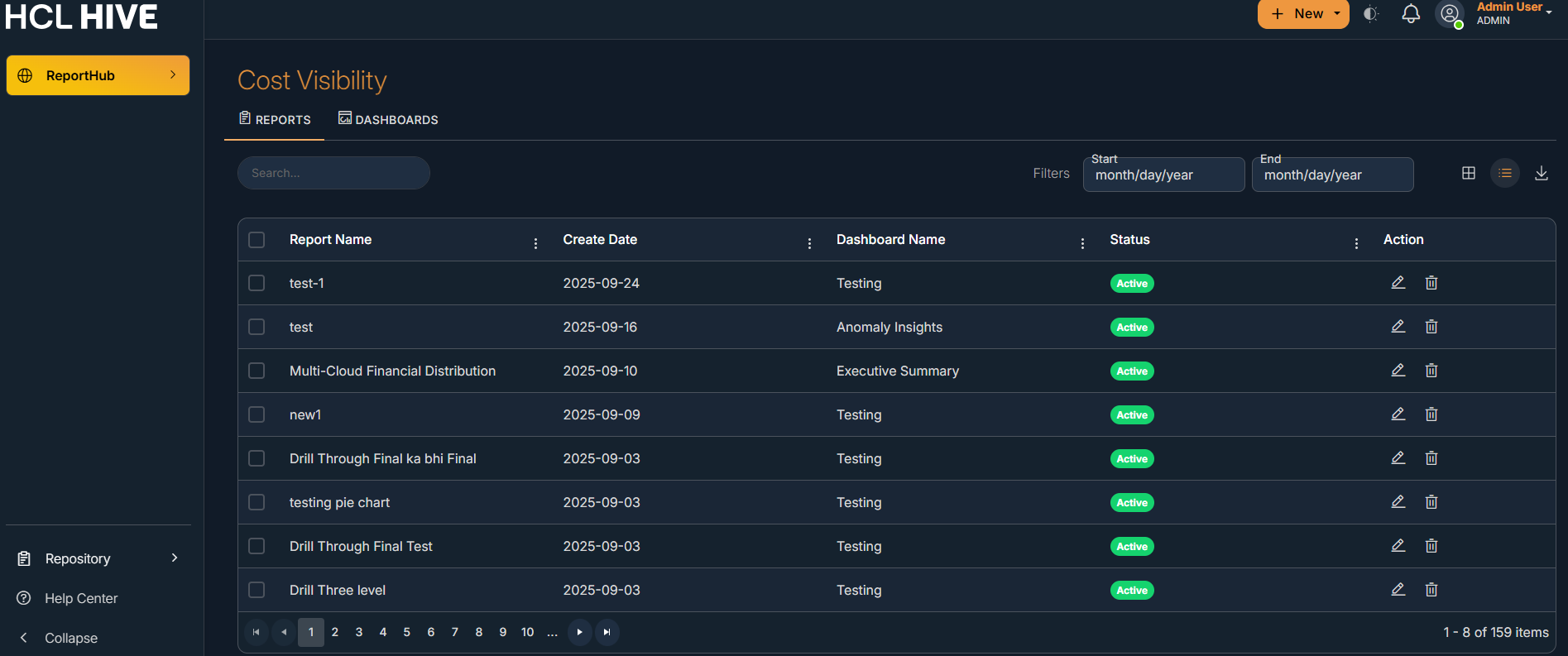This screenshot has width=1568, height=656.
Task: Check the select-all header checkbox
Action: [257, 240]
